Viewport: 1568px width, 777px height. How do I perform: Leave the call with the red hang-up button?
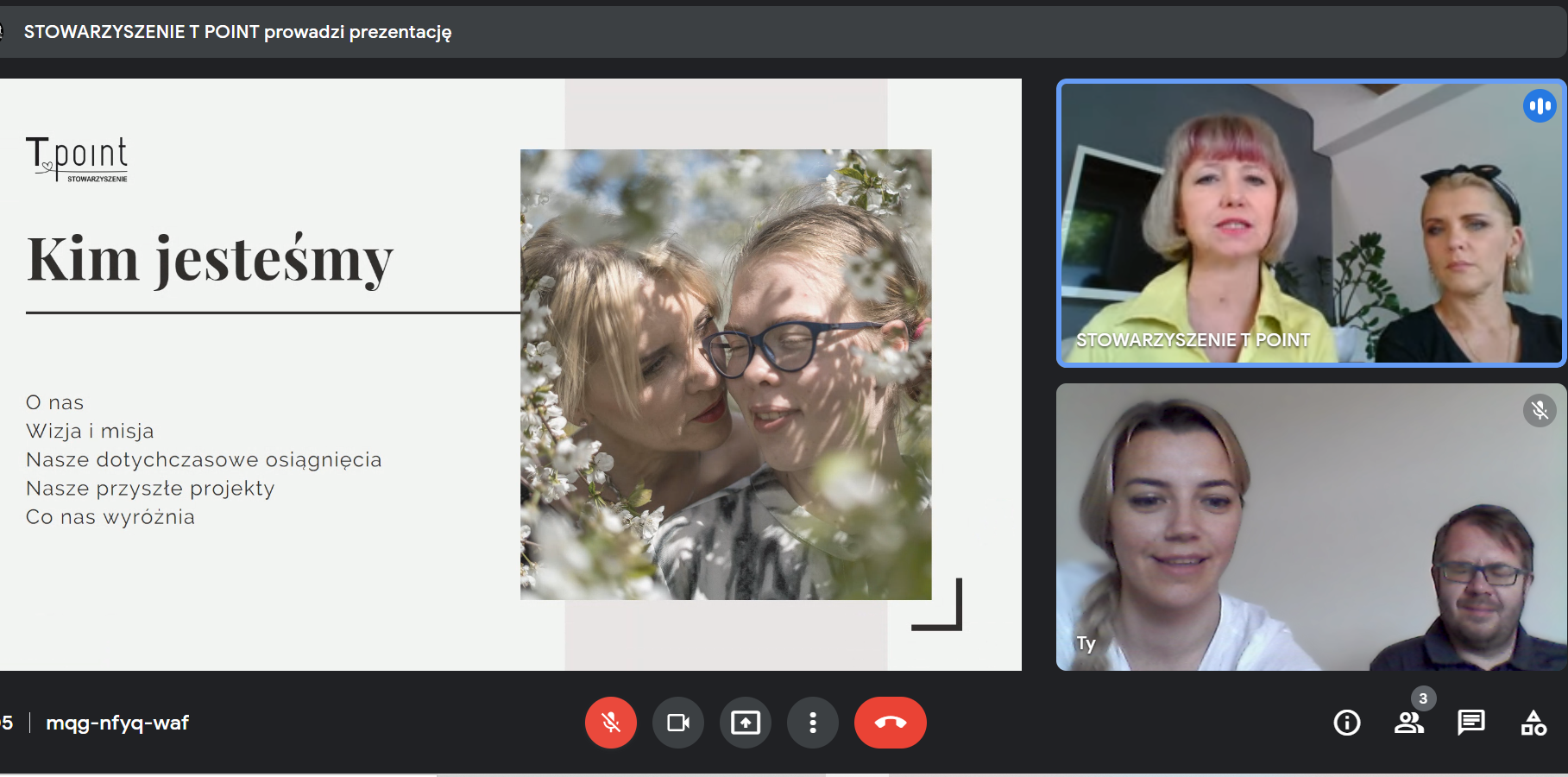[890, 723]
